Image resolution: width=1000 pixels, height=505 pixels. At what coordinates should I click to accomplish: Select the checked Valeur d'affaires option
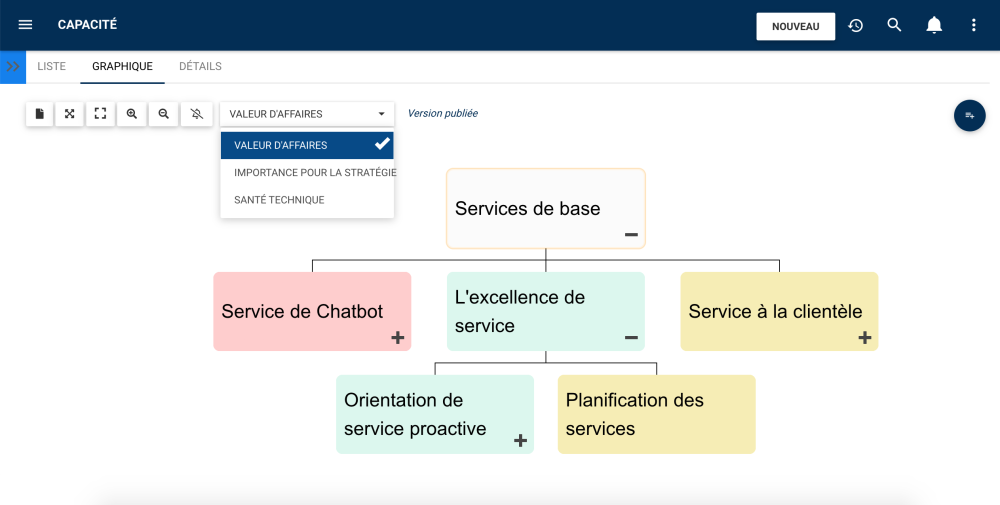(x=306, y=145)
